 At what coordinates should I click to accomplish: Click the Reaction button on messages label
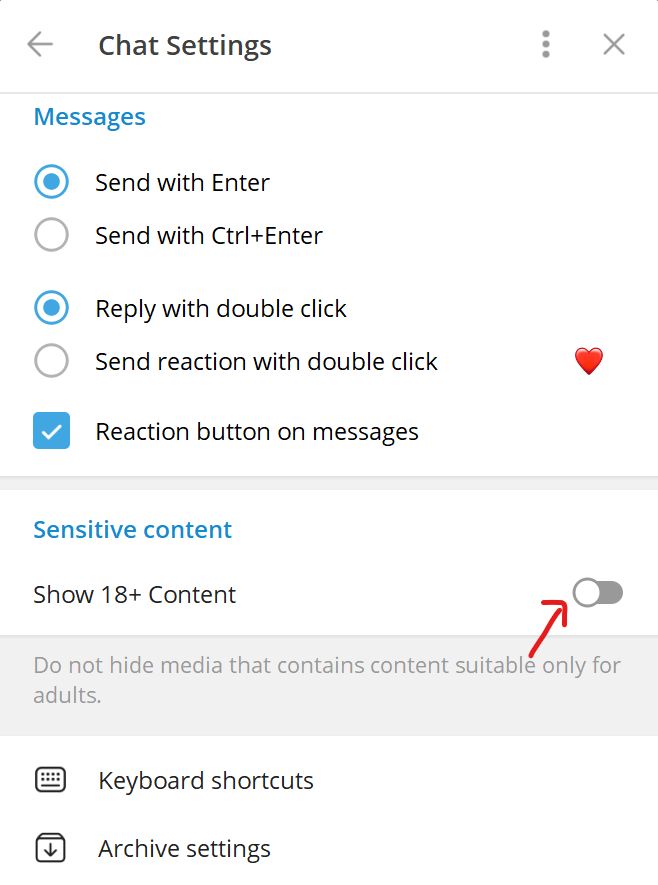coord(257,432)
